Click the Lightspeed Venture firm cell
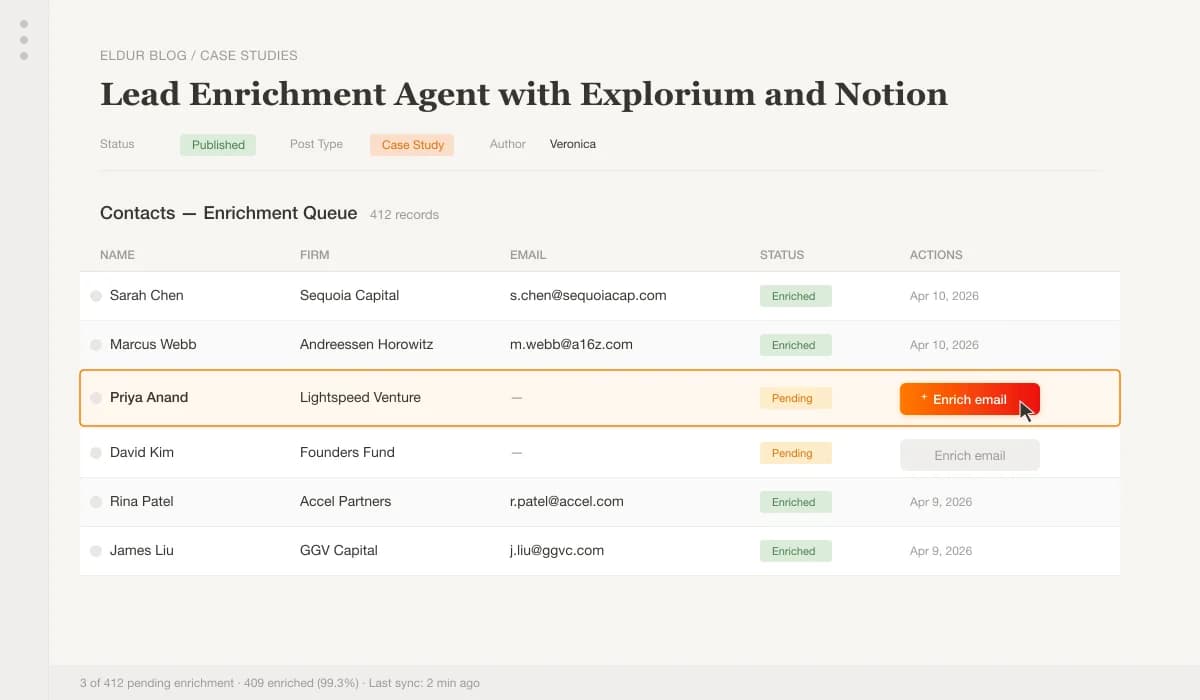Screen dimensions: 1200x700 [360, 397]
